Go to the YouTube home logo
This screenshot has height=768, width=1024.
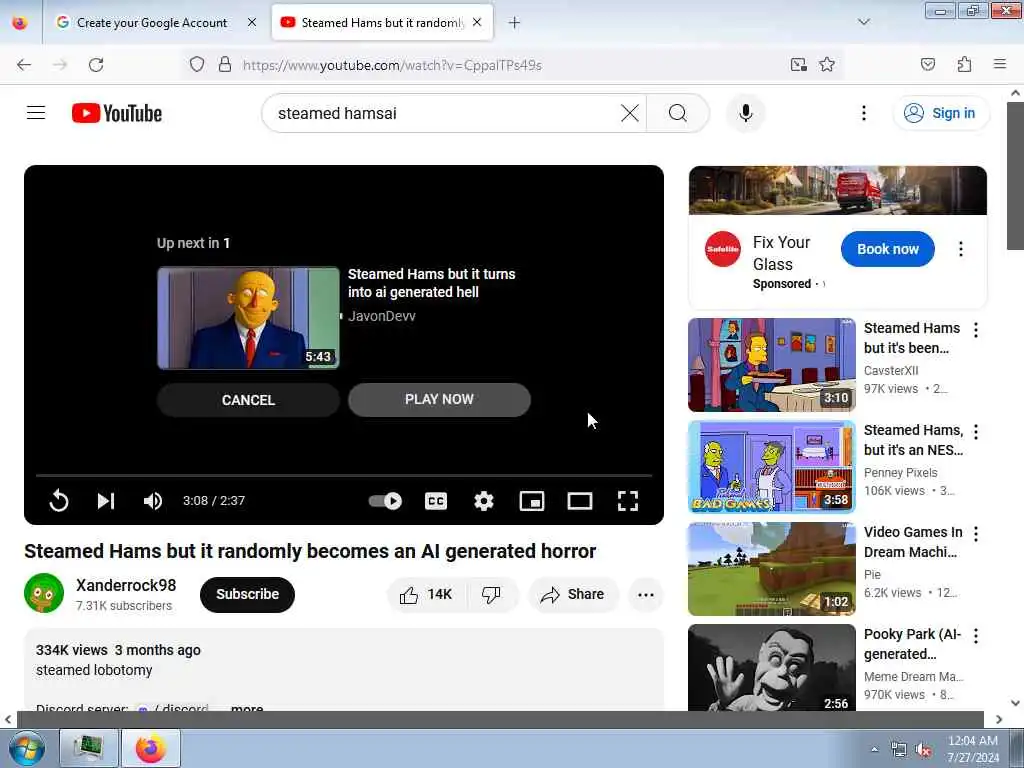tap(117, 113)
